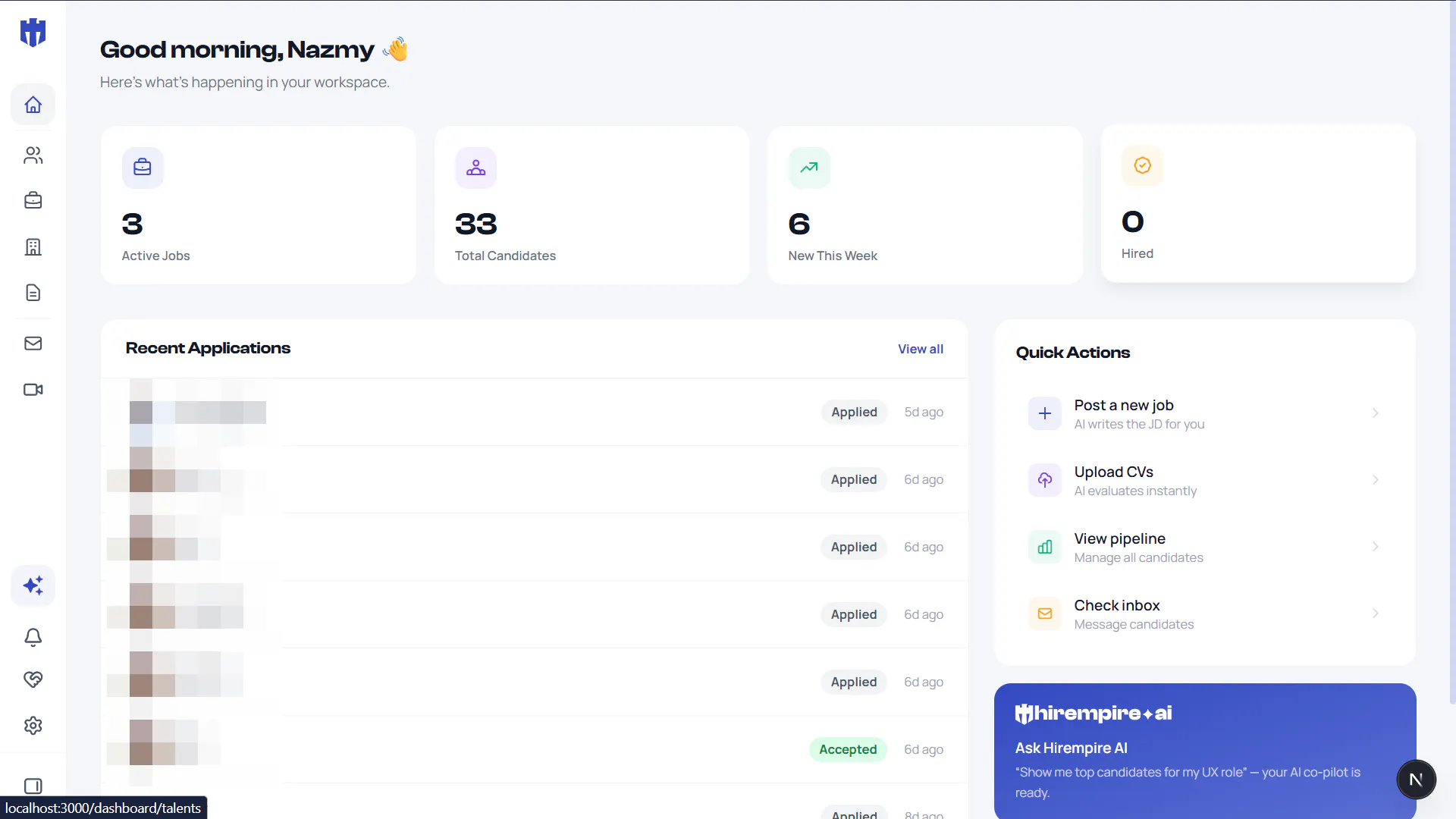Screen dimensions: 1456x819
Task: Open the Ask Hirempire AI banner
Action: [x=1205, y=752]
